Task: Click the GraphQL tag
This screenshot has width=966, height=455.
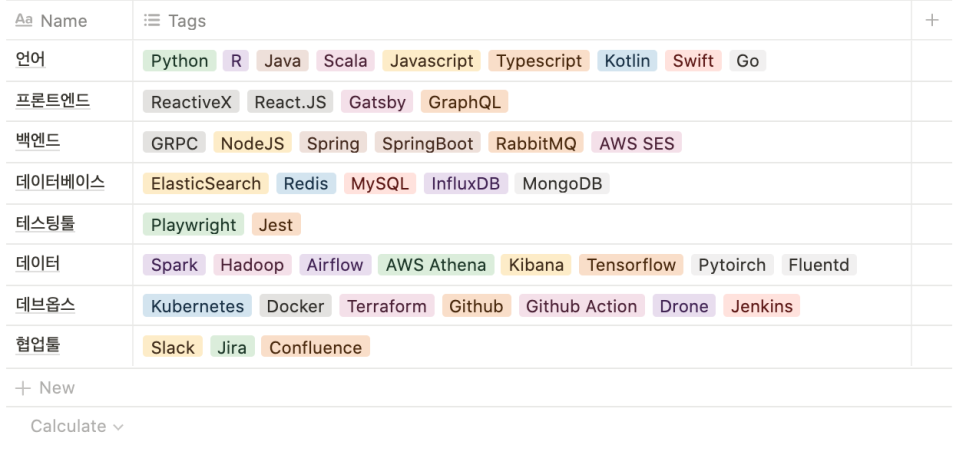Action: pyautogui.click(x=464, y=102)
